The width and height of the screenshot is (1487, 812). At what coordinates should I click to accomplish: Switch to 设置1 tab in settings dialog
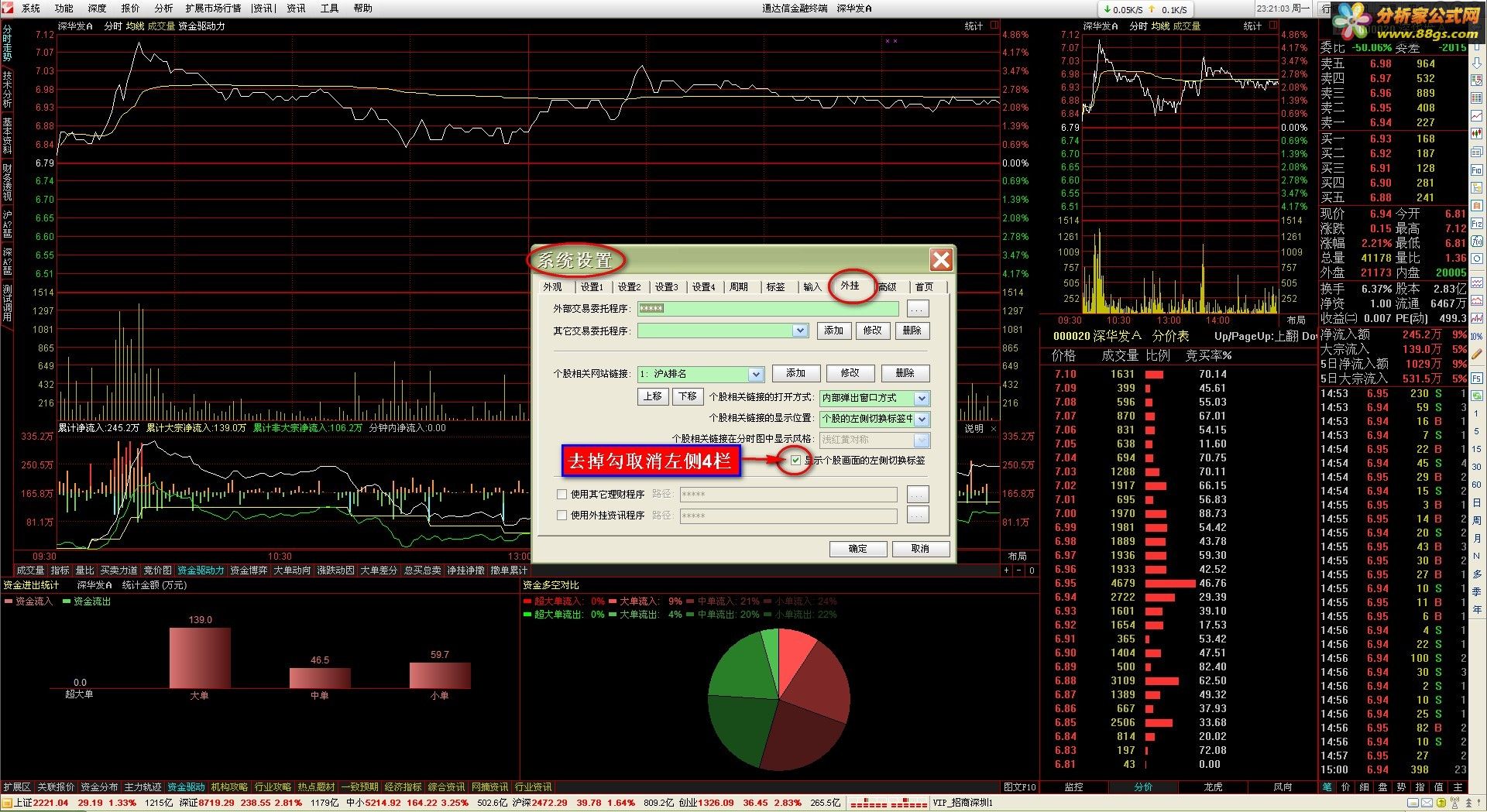click(592, 286)
